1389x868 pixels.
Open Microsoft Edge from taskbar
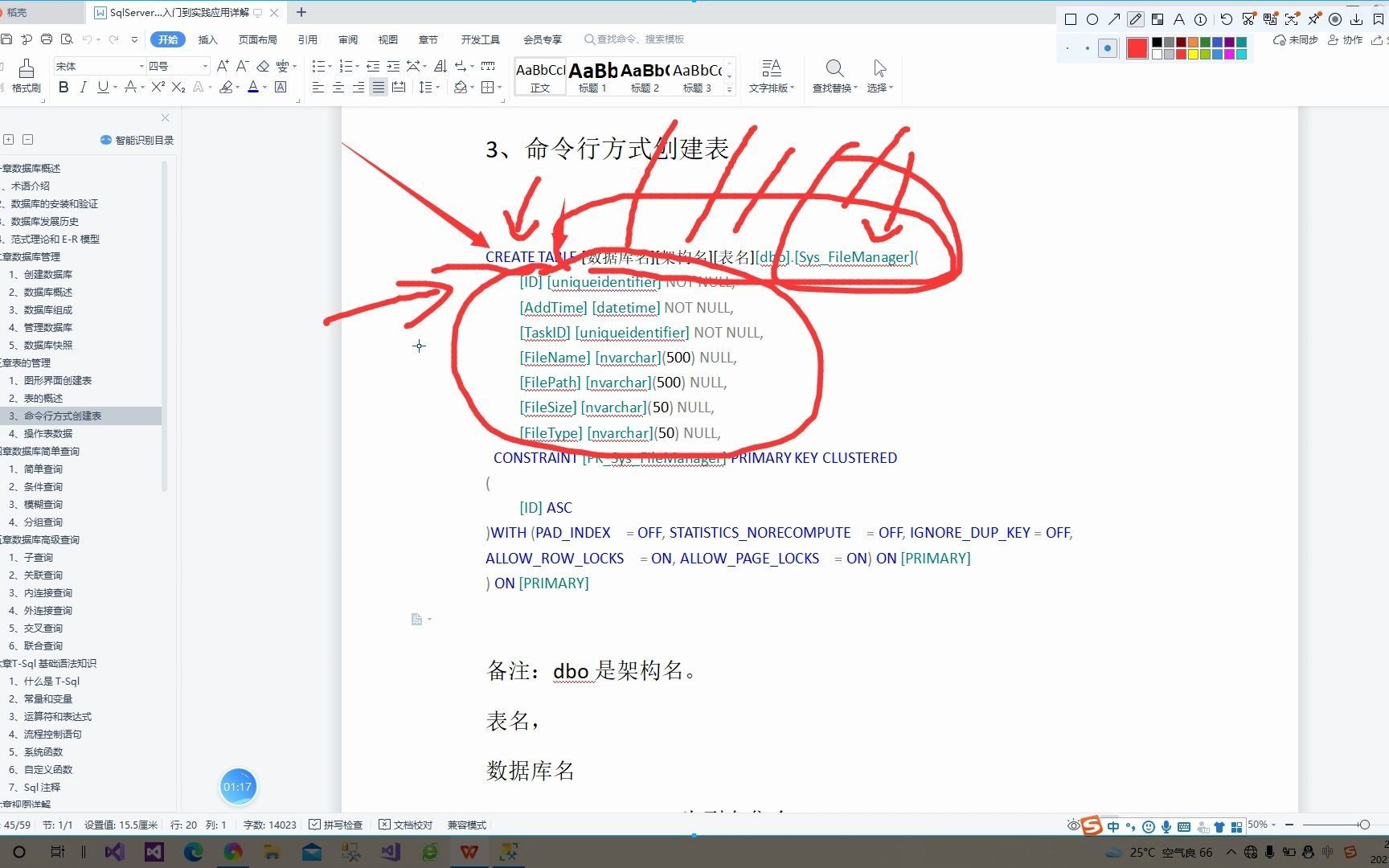point(193,852)
